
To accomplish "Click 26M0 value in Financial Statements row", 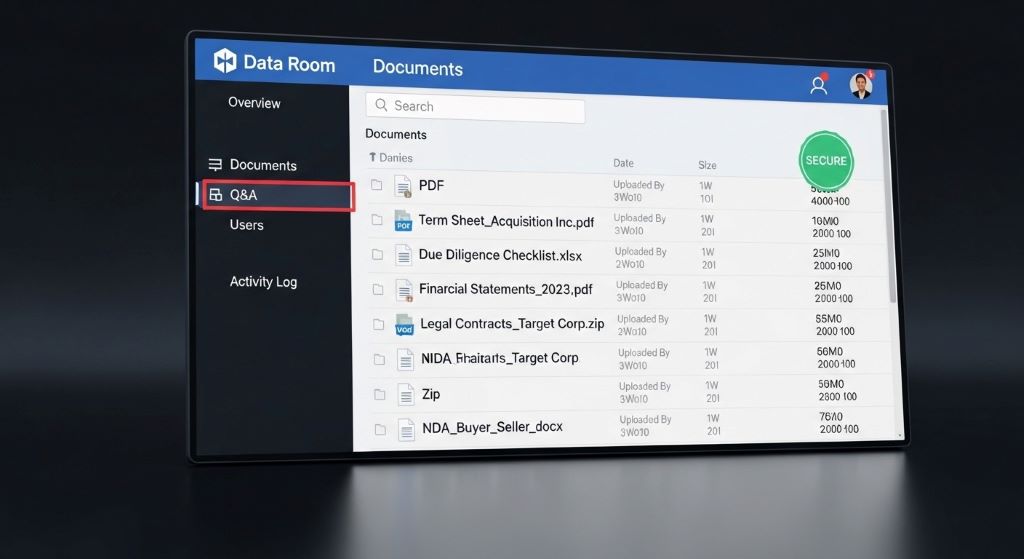I will tap(828, 285).
